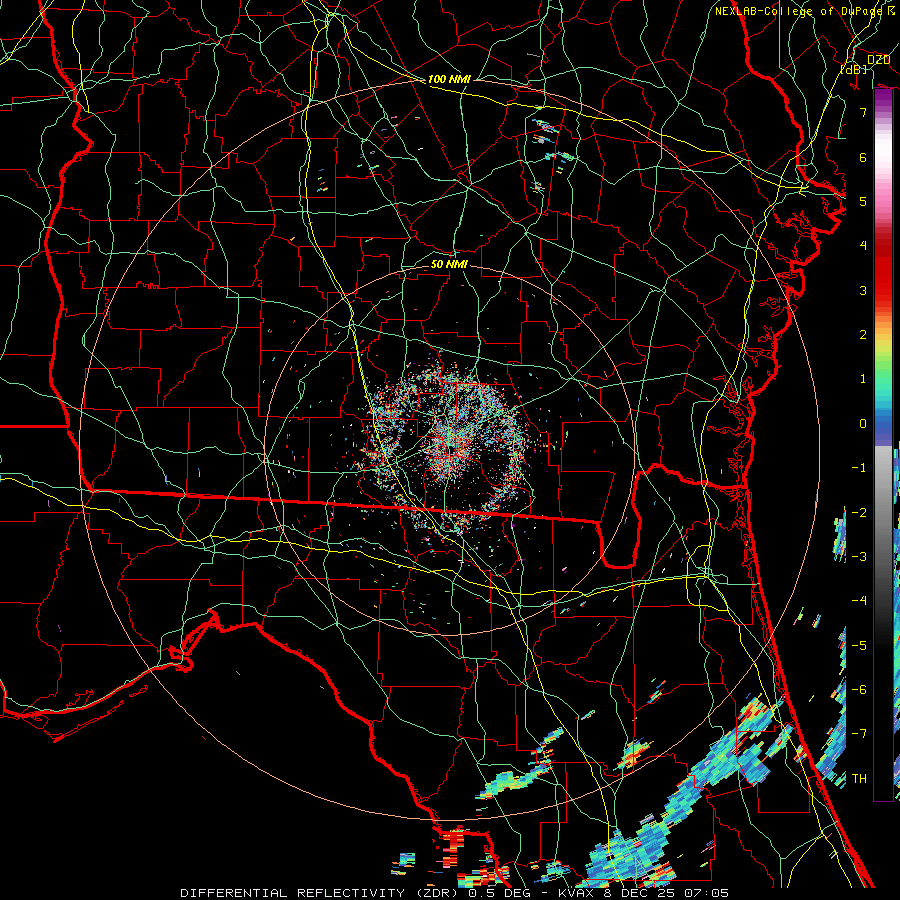Click the 'TH' threshold label on scale
900x900 pixels.
(859, 779)
